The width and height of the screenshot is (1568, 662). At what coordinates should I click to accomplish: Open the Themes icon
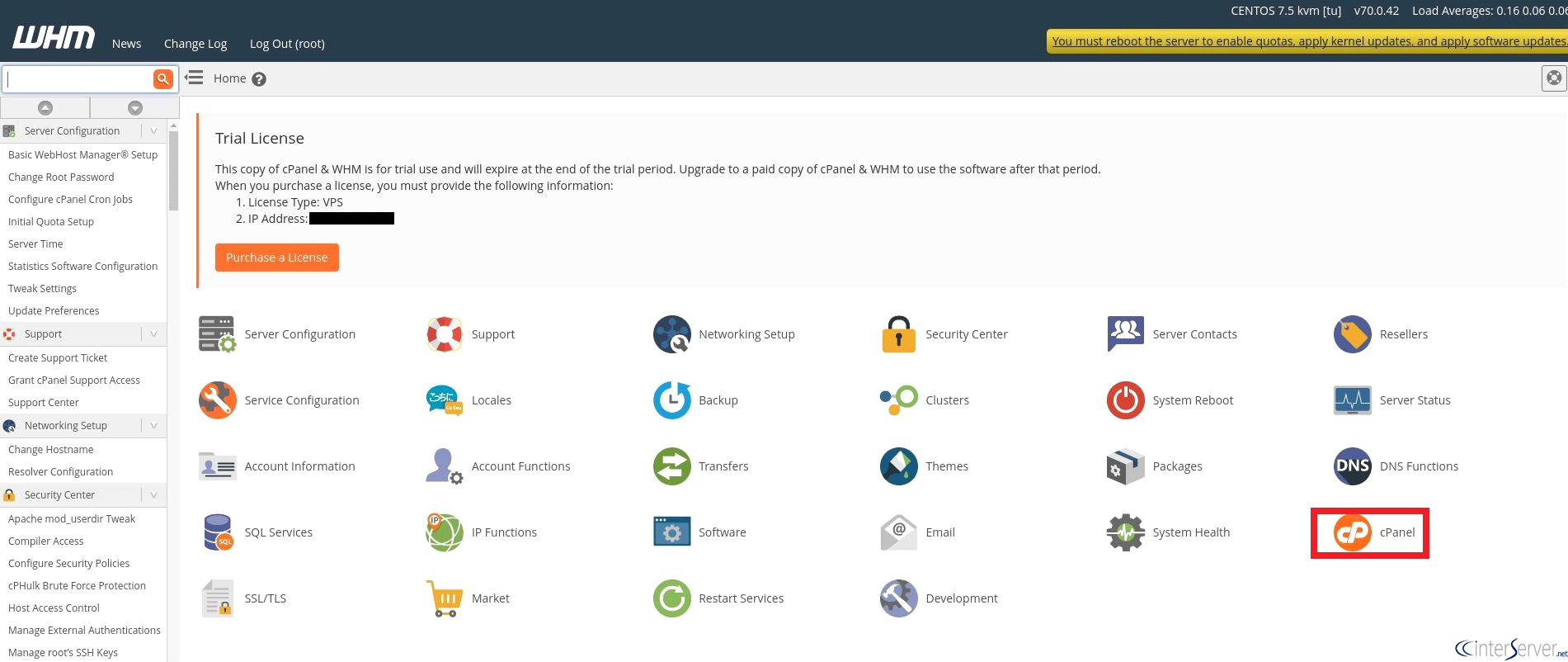point(899,466)
